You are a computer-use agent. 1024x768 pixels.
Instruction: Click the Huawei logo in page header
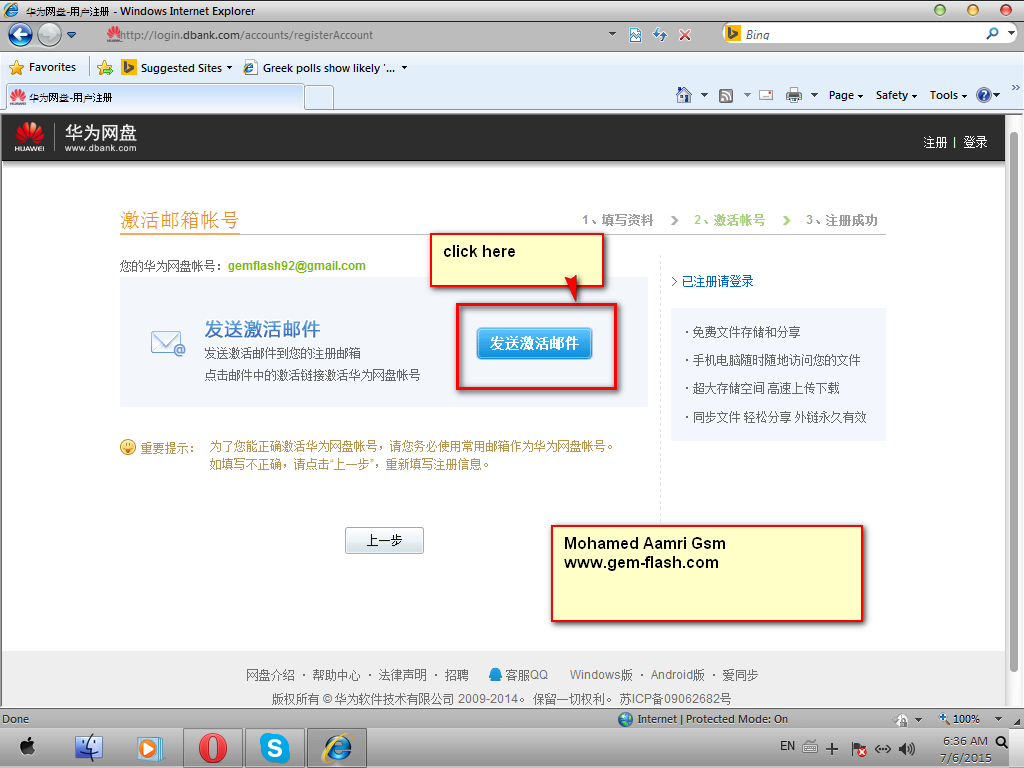pyautogui.click(x=29, y=136)
